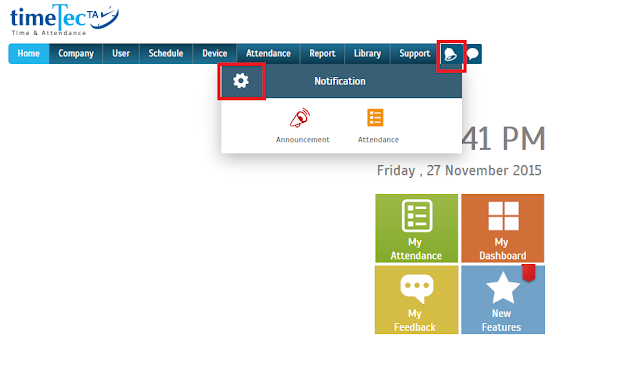Open the Report menu
This screenshot has width=640, height=383.
322,54
